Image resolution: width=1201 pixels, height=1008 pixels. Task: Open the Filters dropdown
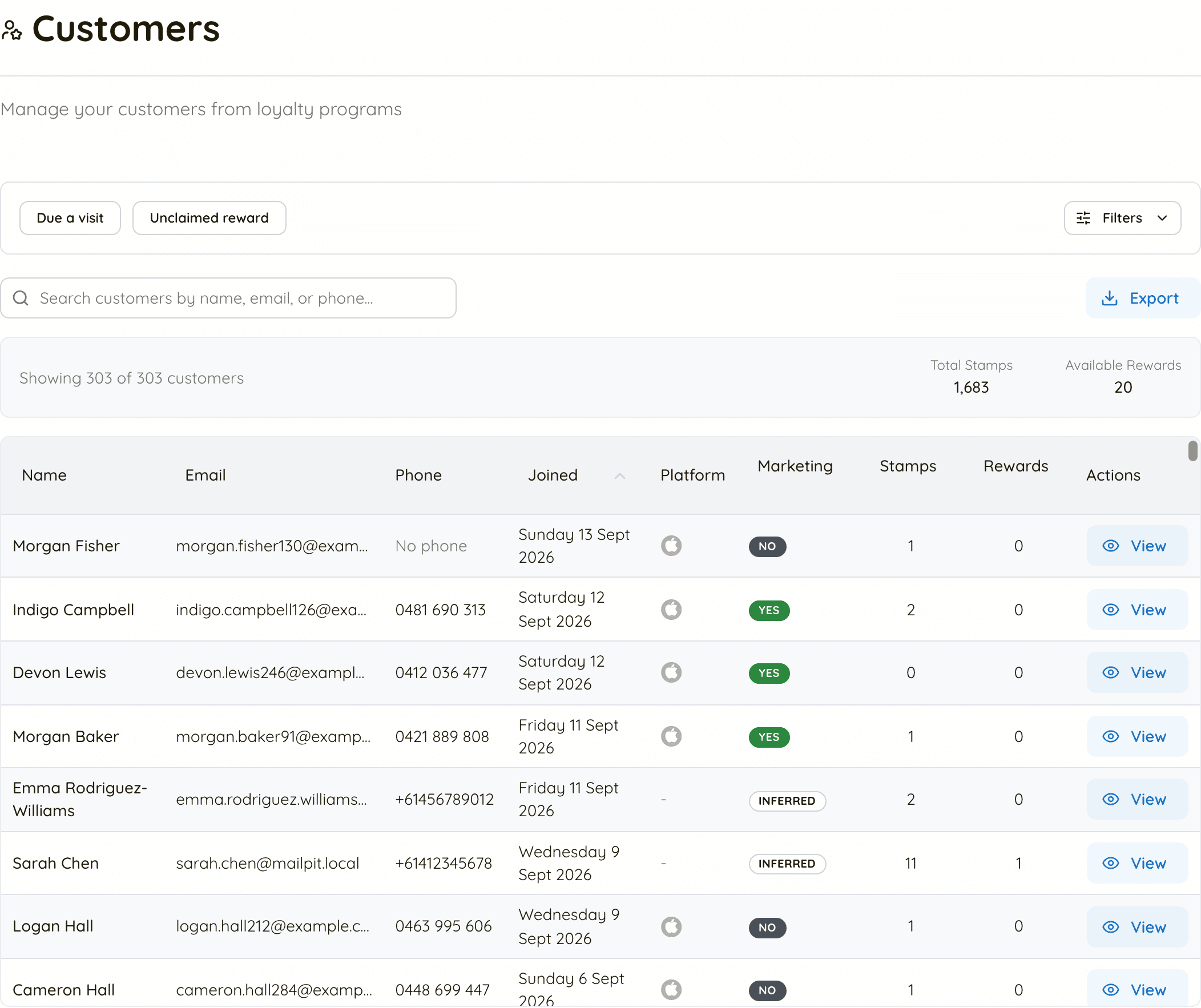pos(1122,218)
